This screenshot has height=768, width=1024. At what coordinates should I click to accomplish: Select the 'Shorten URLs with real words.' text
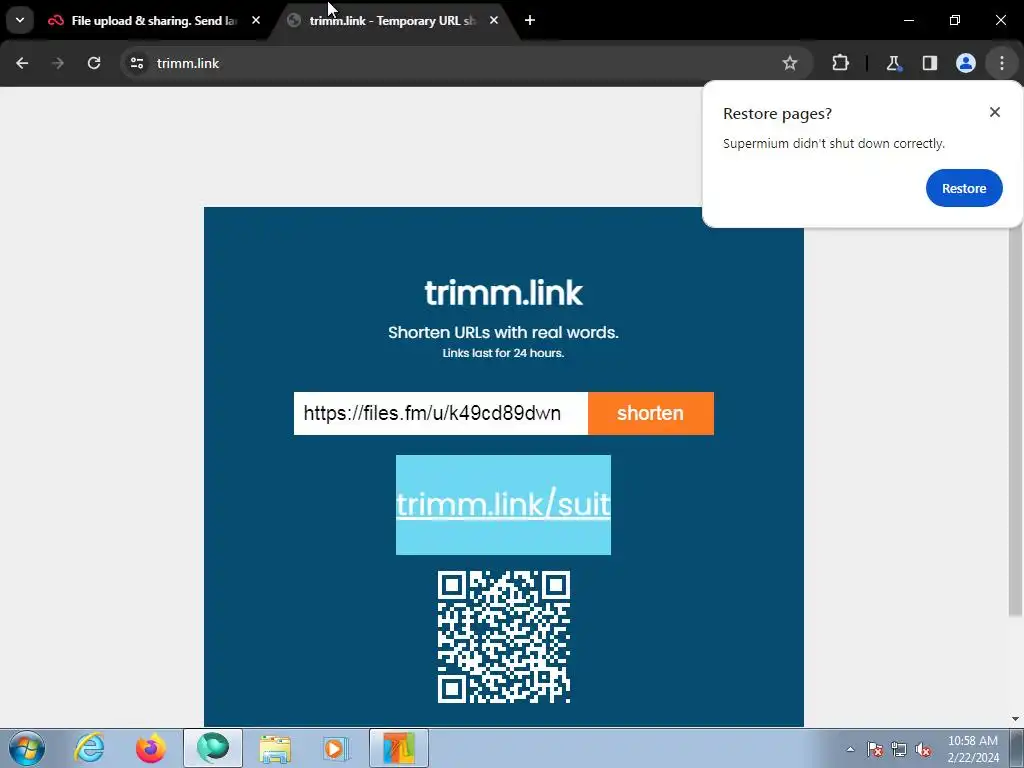tap(504, 332)
